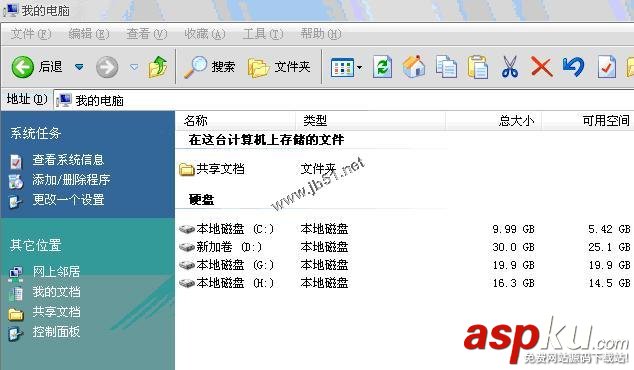Open the Back history dropdown arrow
634x370 pixels.
coord(79,67)
